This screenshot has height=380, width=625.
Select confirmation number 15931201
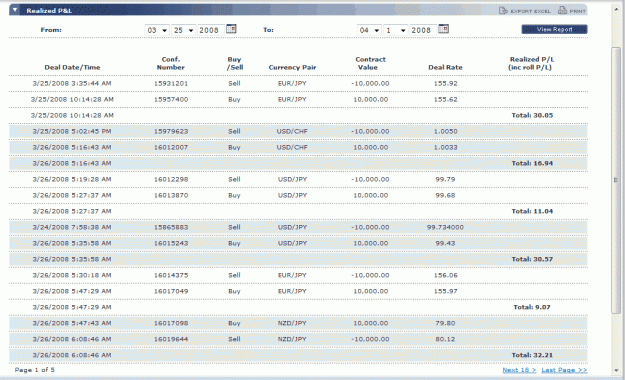click(x=171, y=83)
